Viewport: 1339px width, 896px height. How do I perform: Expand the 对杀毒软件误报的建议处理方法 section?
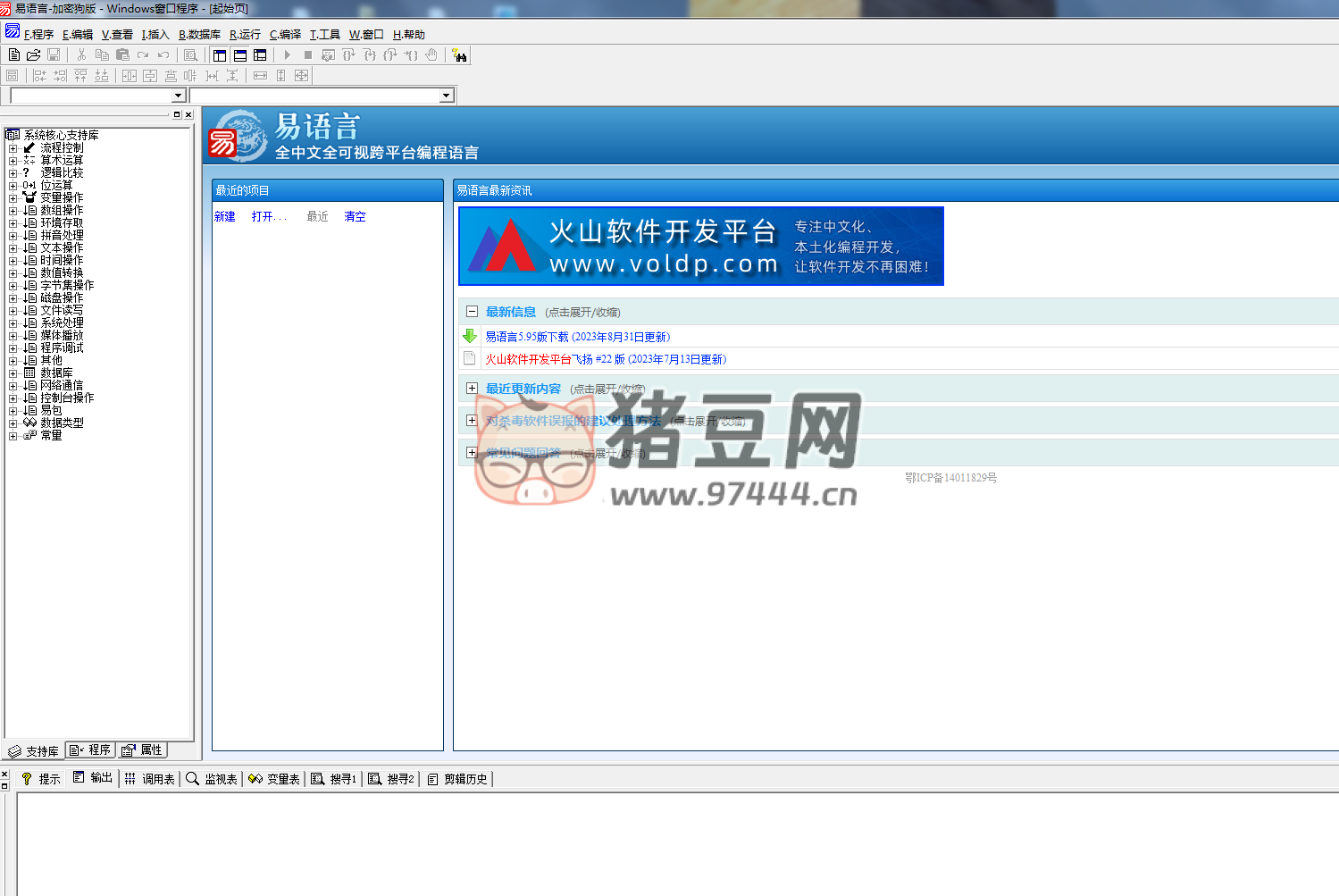[472, 421]
